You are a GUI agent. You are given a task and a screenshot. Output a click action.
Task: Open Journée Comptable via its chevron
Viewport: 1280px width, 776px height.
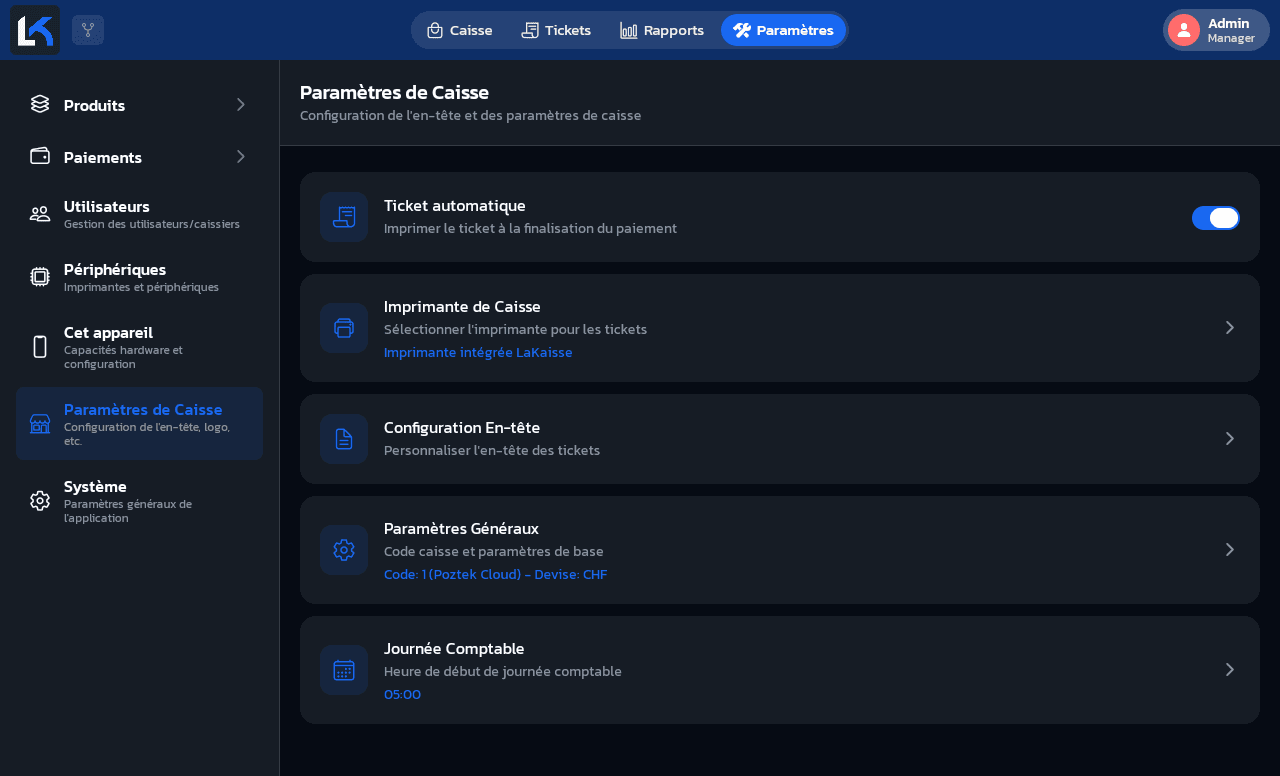[x=1230, y=670]
